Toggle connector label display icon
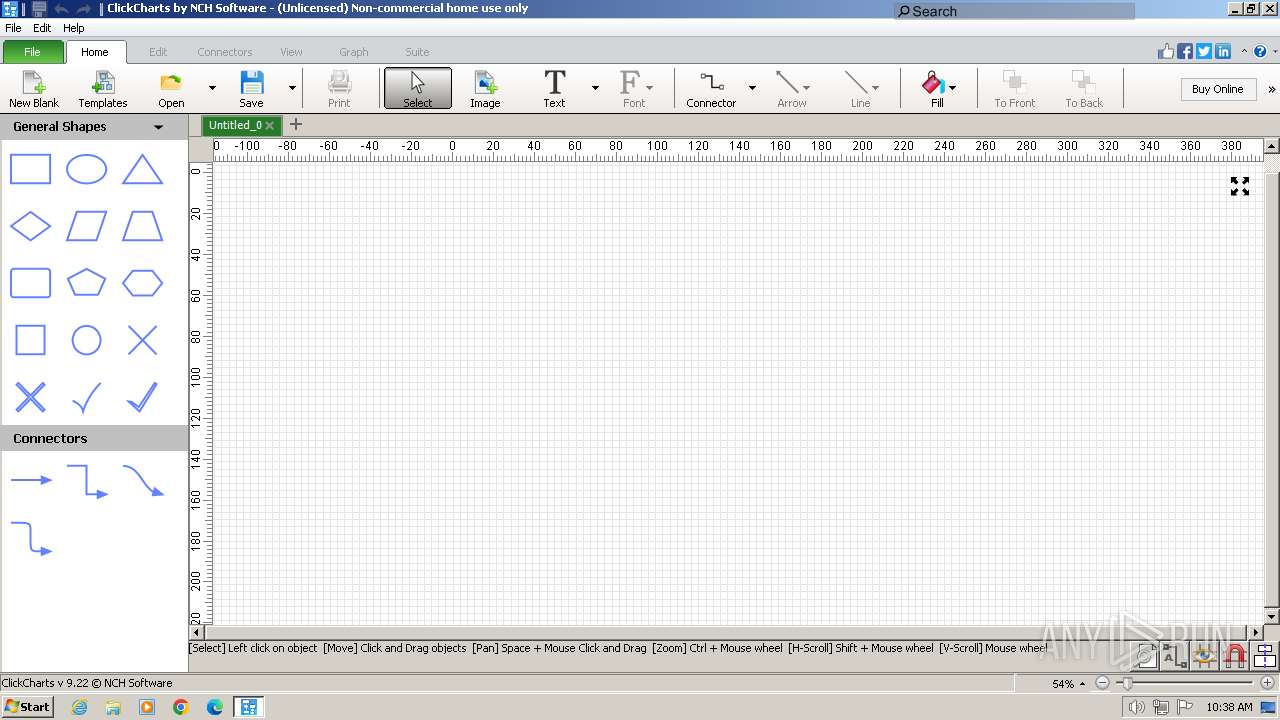The height and width of the screenshot is (720, 1280). [x=1175, y=656]
